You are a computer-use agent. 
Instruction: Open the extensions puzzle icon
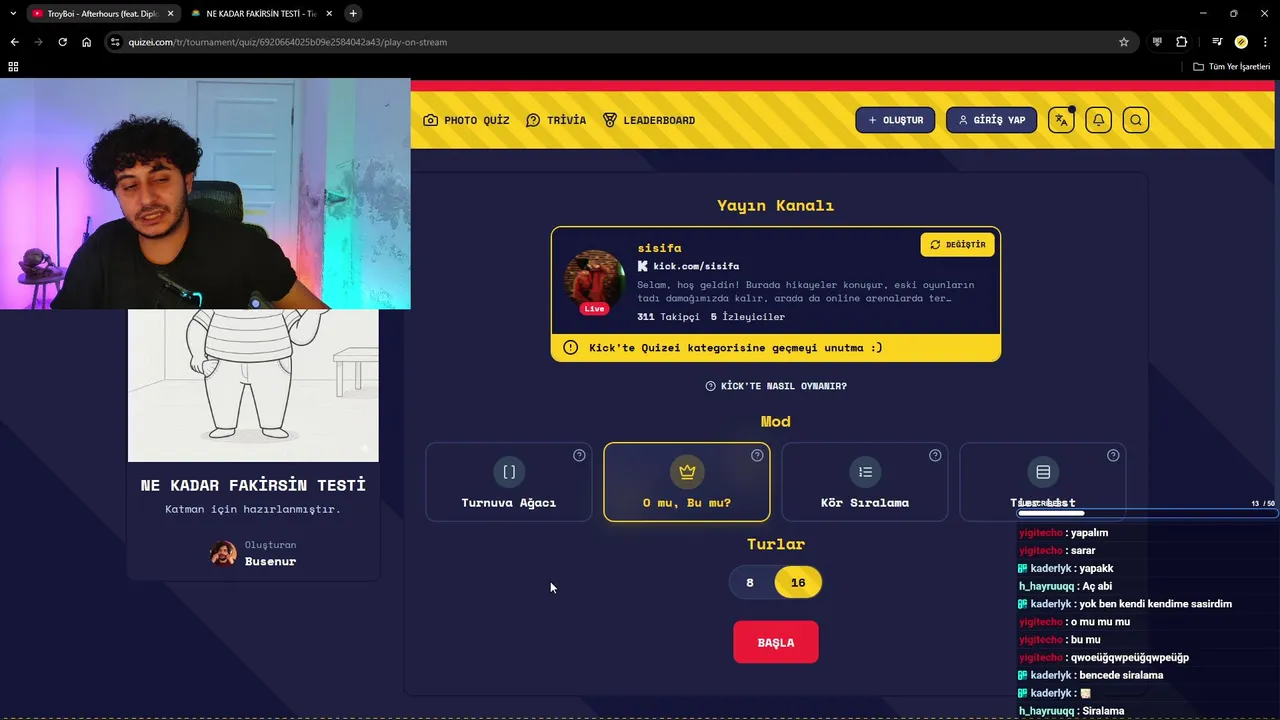coord(1182,42)
